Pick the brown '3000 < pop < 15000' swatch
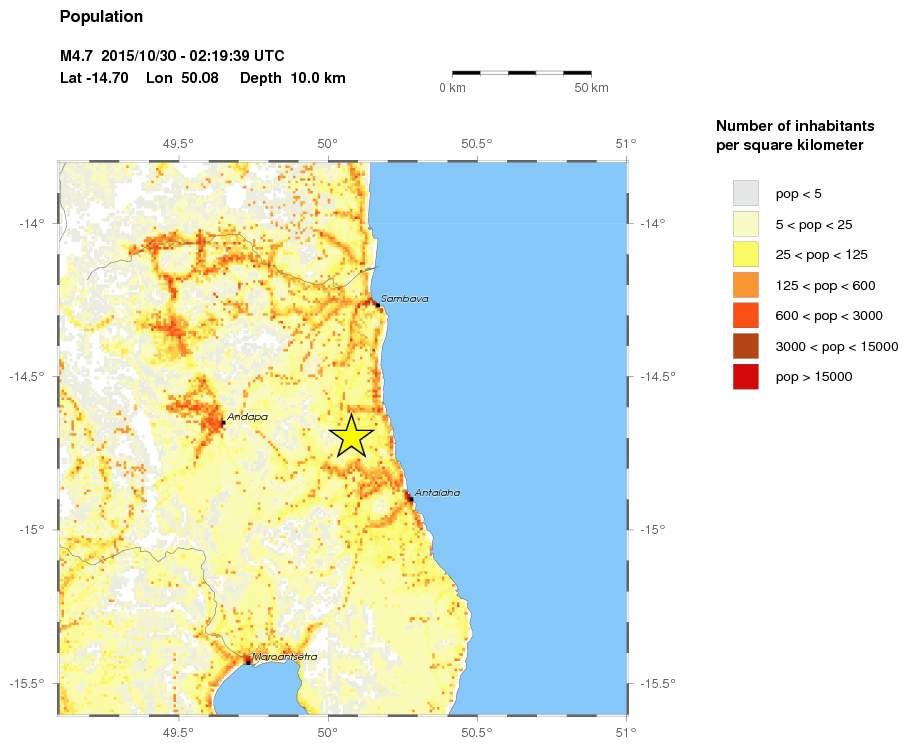Screen dimensions: 908x747 (x=745, y=346)
